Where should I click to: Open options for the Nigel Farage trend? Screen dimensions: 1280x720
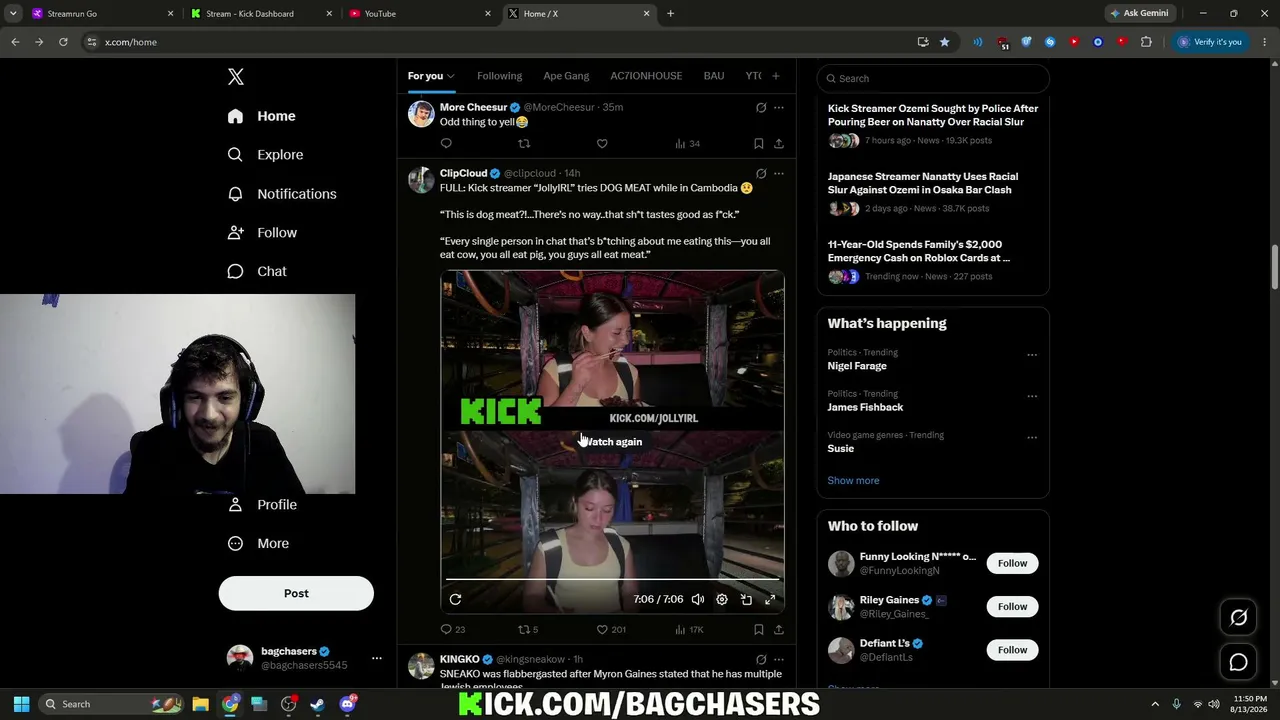[x=1032, y=354]
